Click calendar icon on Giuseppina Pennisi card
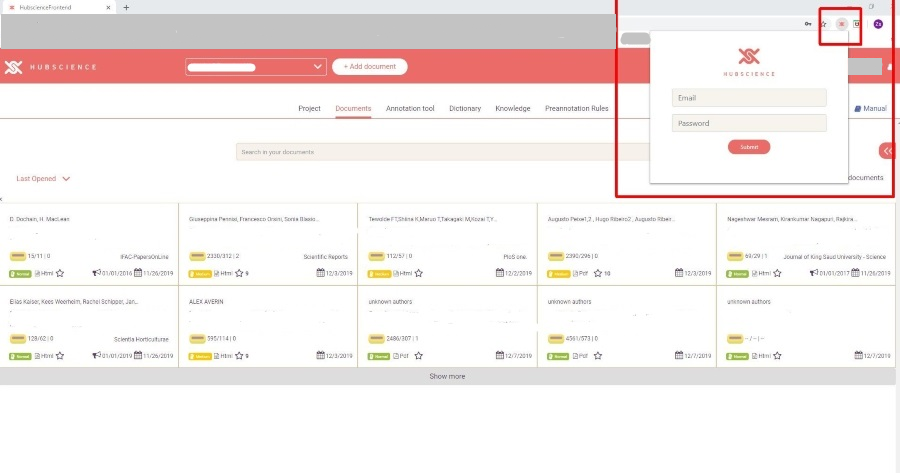The image size is (900, 473). pyautogui.click(x=320, y=273)
